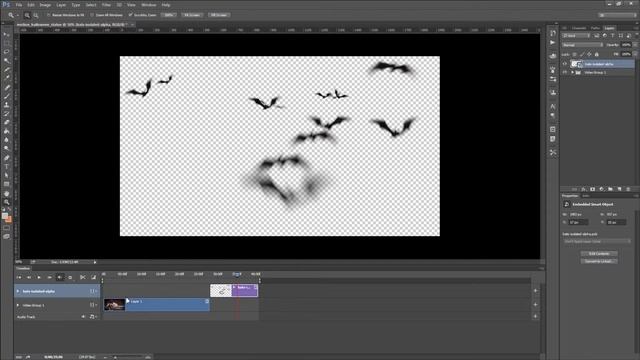
Task: Add media to bats isolated alpha track plus
Action: (536, 291)
